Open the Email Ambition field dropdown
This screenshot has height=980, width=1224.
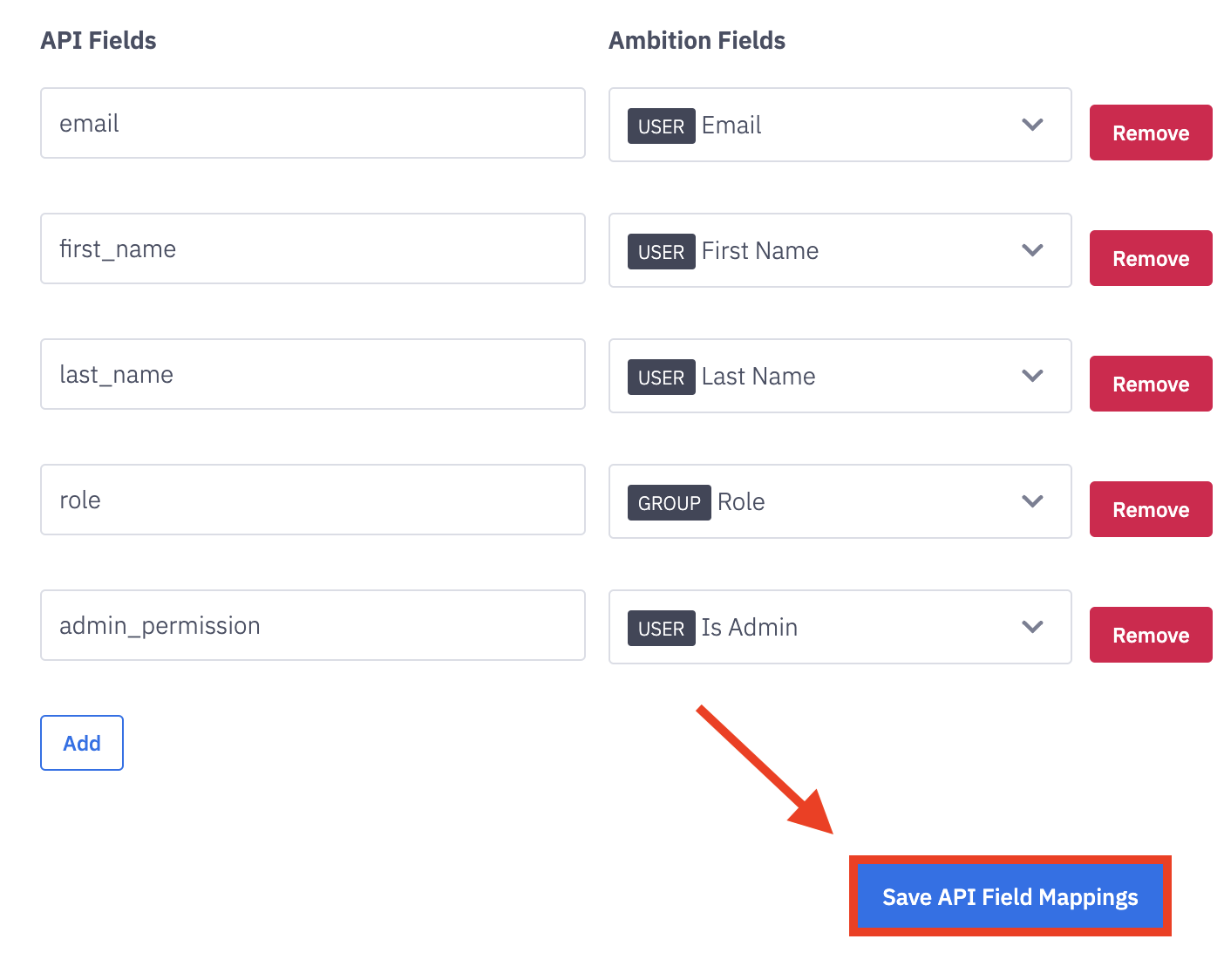coord(839,125)
